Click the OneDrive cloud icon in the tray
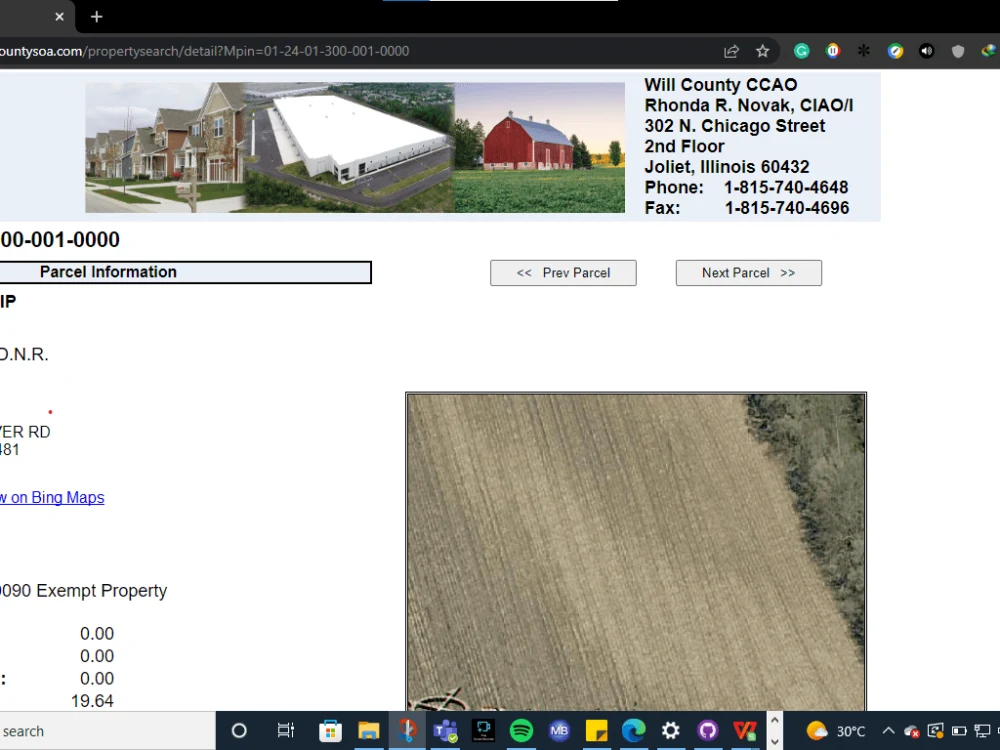1000x750 pixels. pyautogui.click(x=911, y=731)
